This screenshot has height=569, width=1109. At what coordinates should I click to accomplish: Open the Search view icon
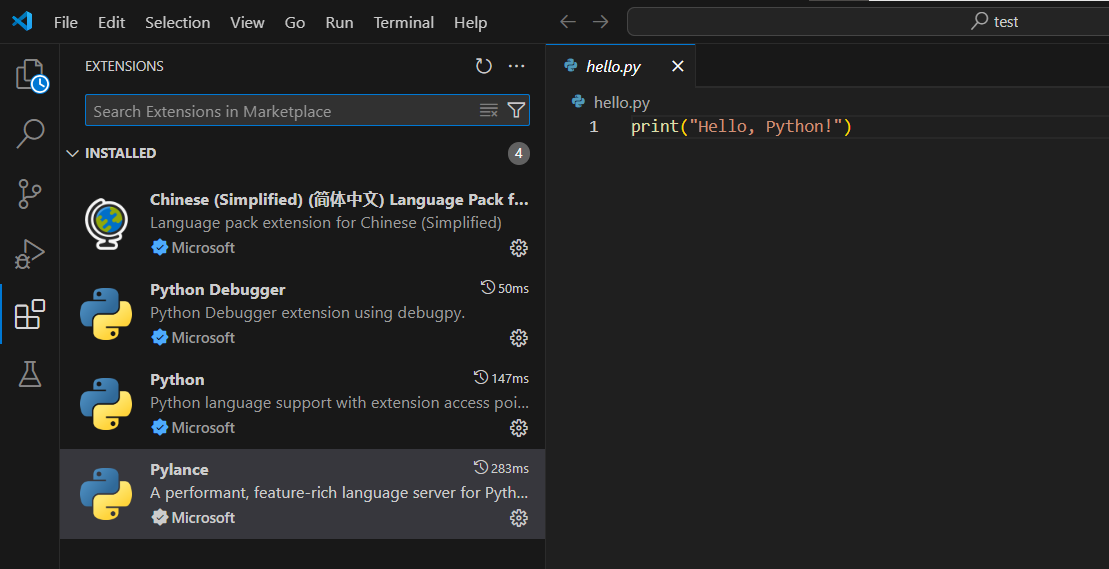point(30,133)
